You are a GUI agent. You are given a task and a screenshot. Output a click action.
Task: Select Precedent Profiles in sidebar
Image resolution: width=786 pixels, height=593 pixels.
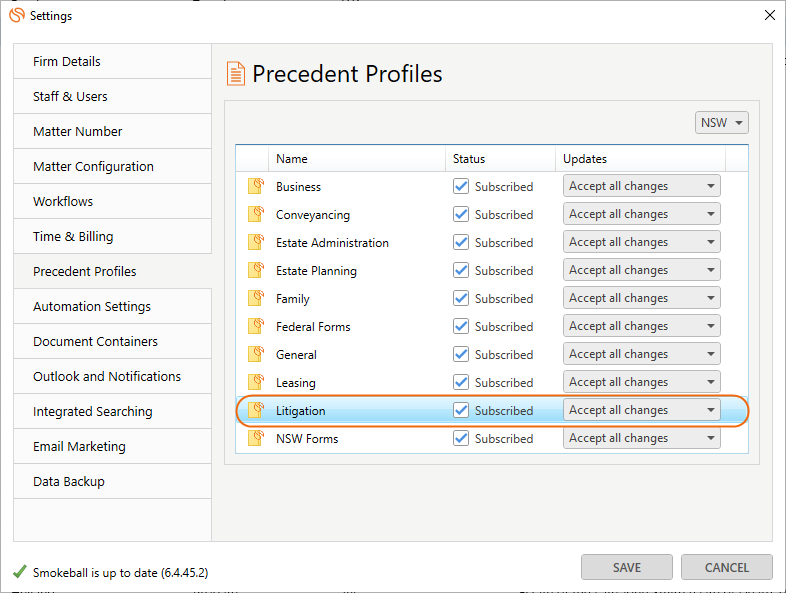click(x=112, y=271)
